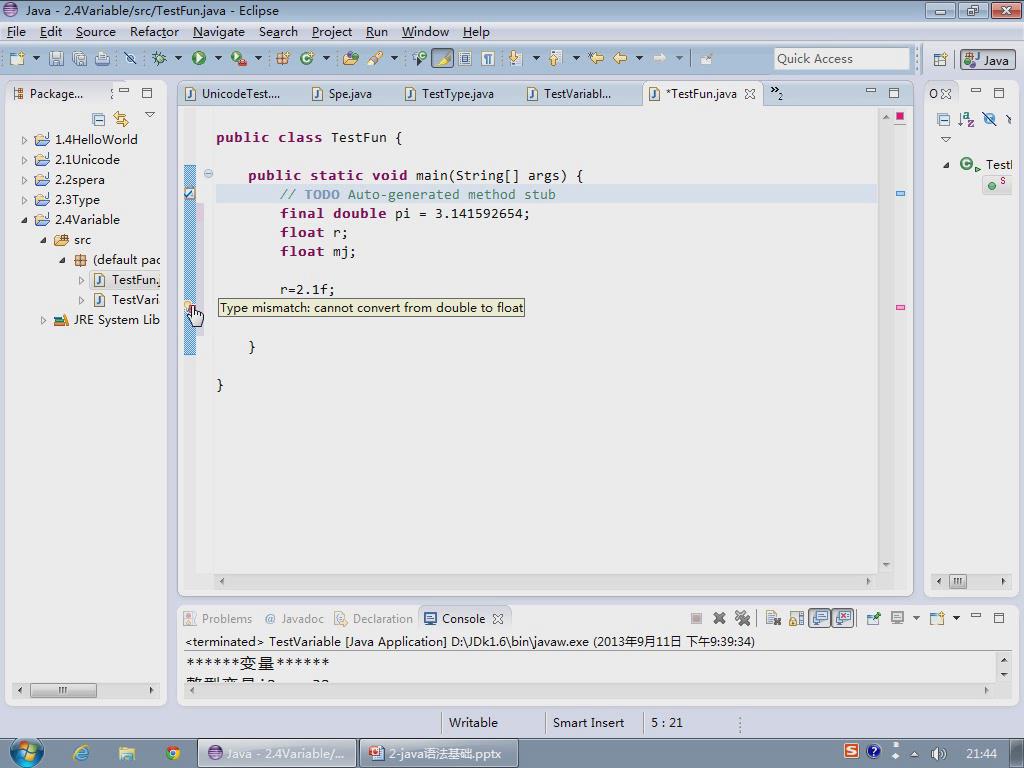Click the Next Annotation toolbar icon
Viewport: 1024px width, 768px height.
[515, 59]
